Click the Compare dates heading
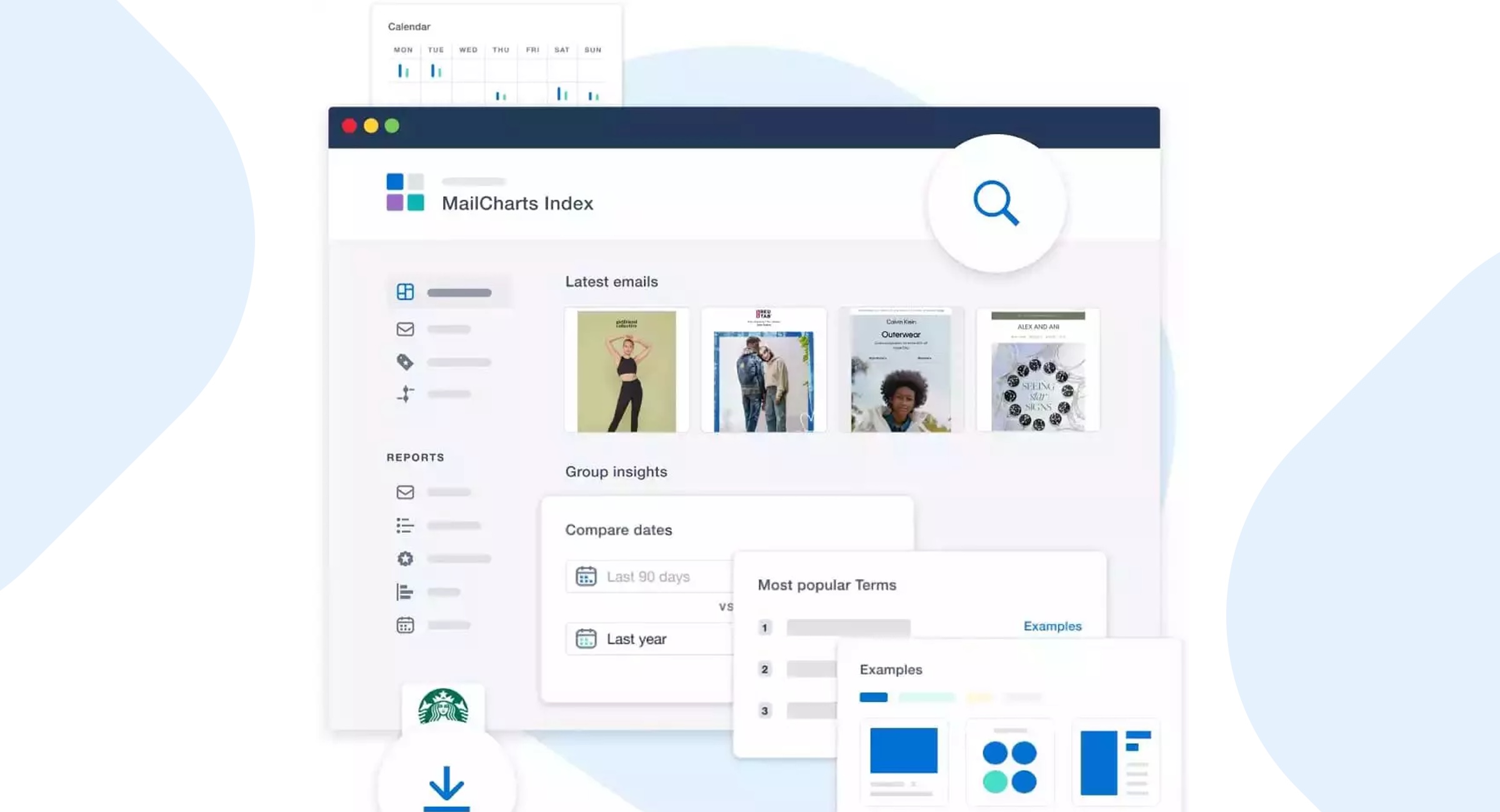This screenshot has height=812, width=1500. [619, 530]
